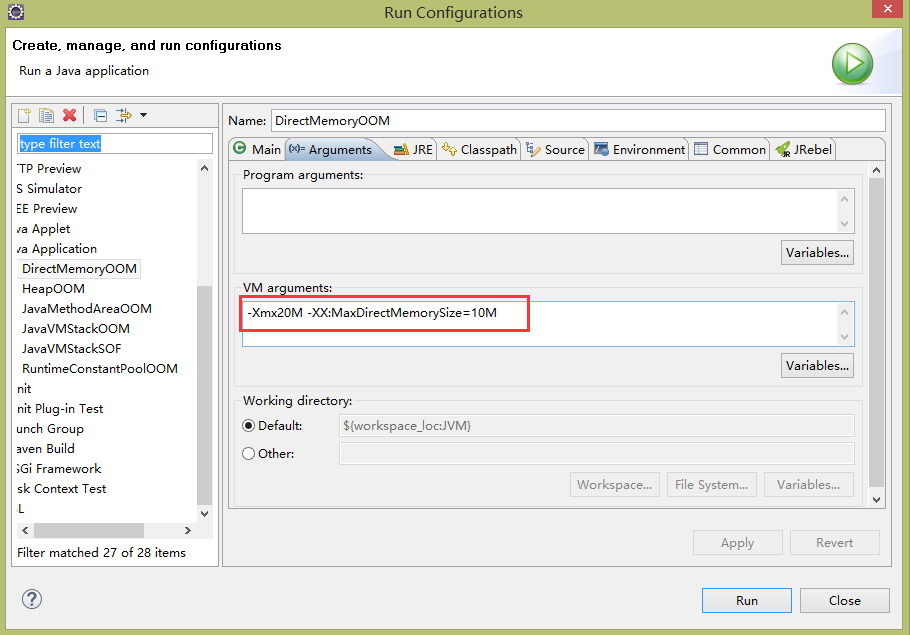
Task: Select the Default working directory radio button
Action: (x=248, y=425)
